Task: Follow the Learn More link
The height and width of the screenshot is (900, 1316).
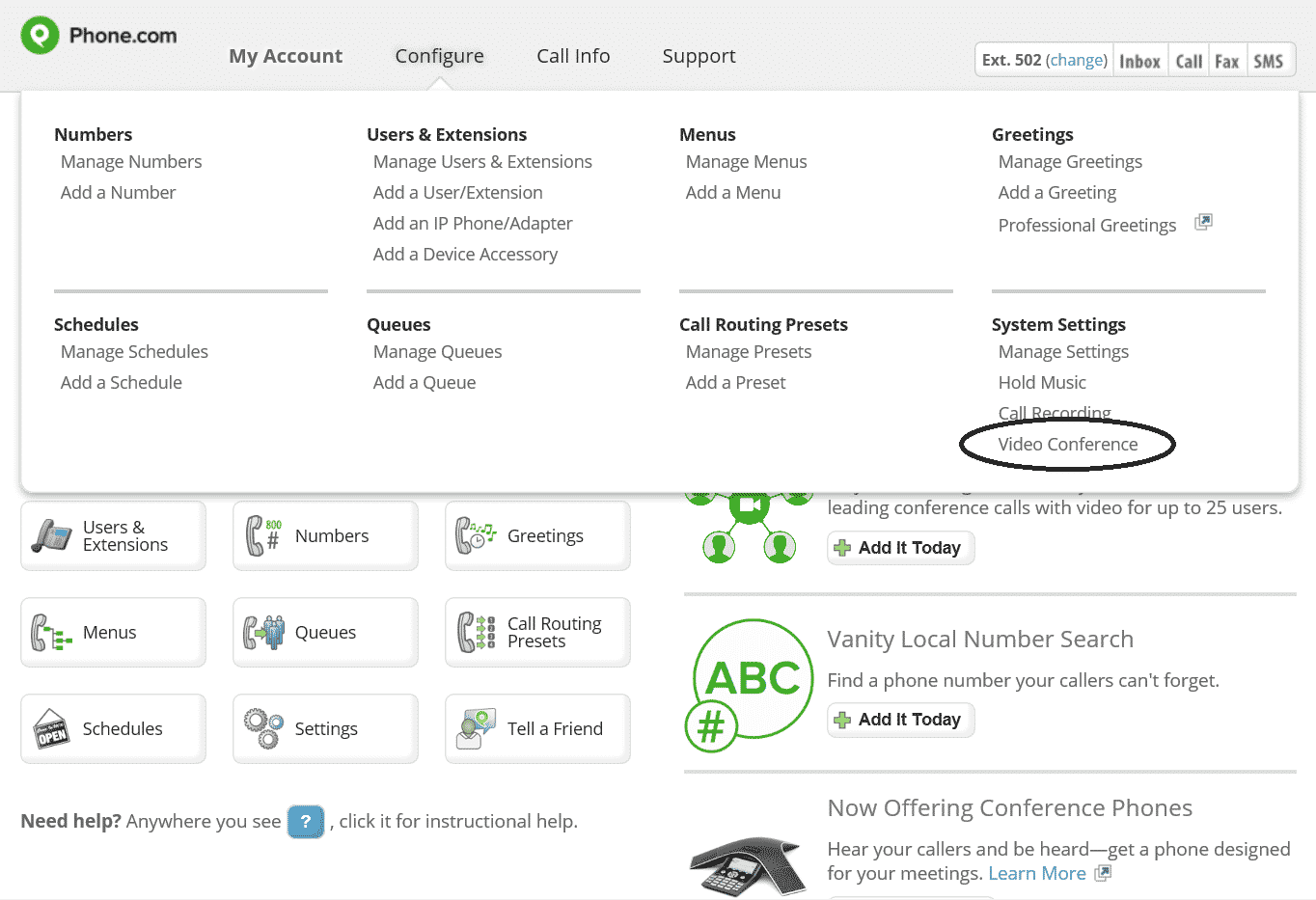Action: [x=1037, y=873]
